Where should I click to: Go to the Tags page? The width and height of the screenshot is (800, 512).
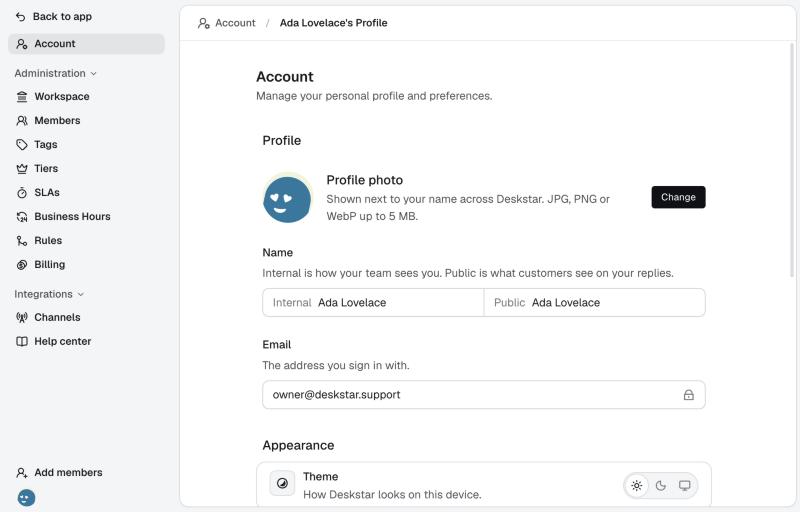[86, 144]
